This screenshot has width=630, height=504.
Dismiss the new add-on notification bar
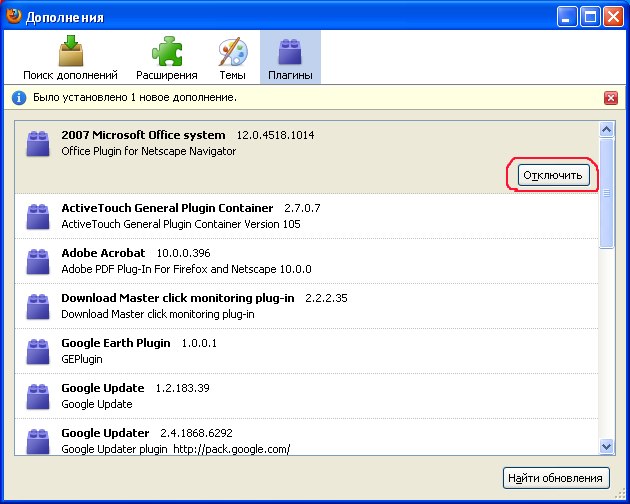610,98
